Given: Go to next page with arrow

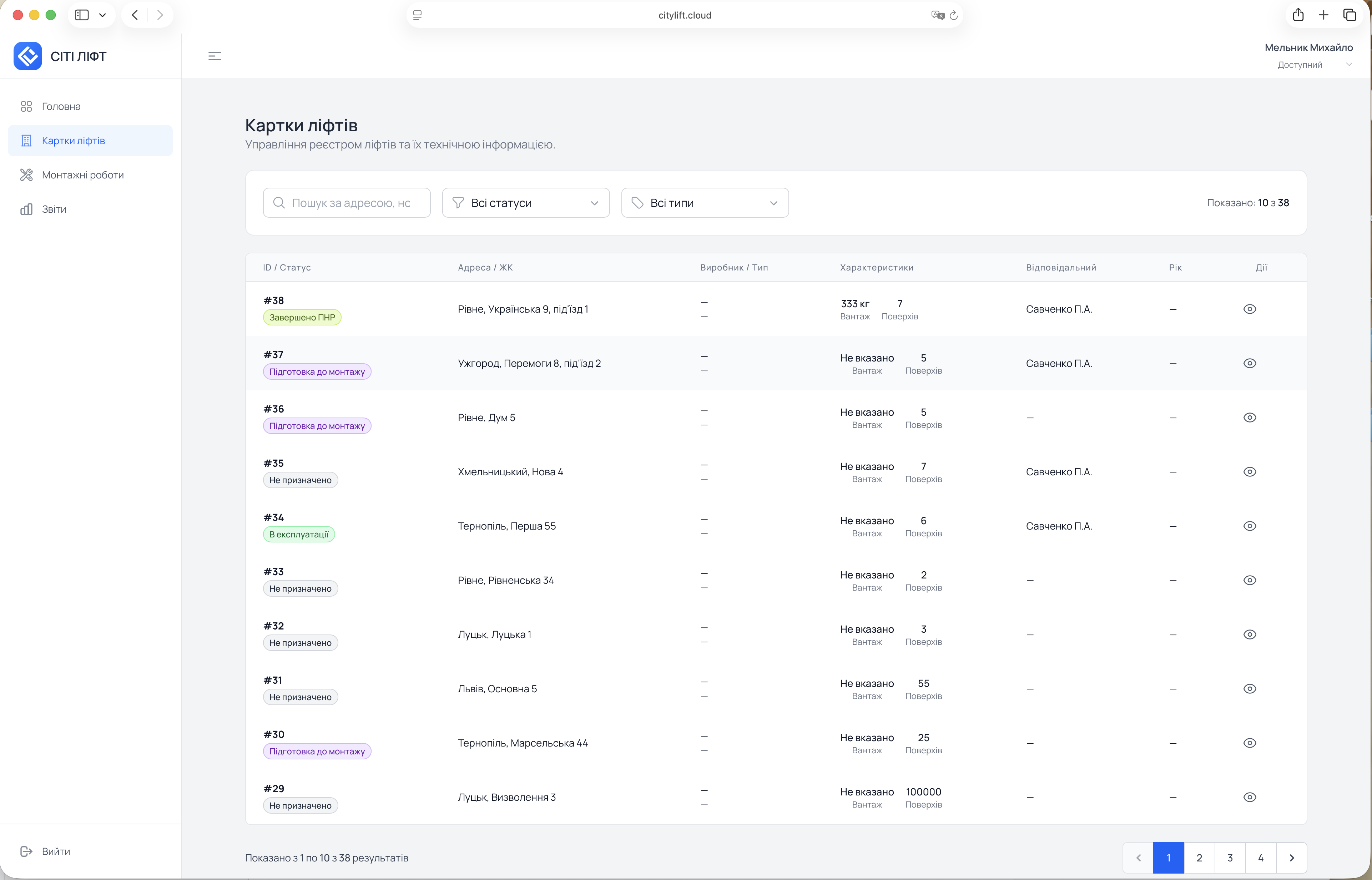Looking at the screenshot, I should click(x=1291, y=858).
